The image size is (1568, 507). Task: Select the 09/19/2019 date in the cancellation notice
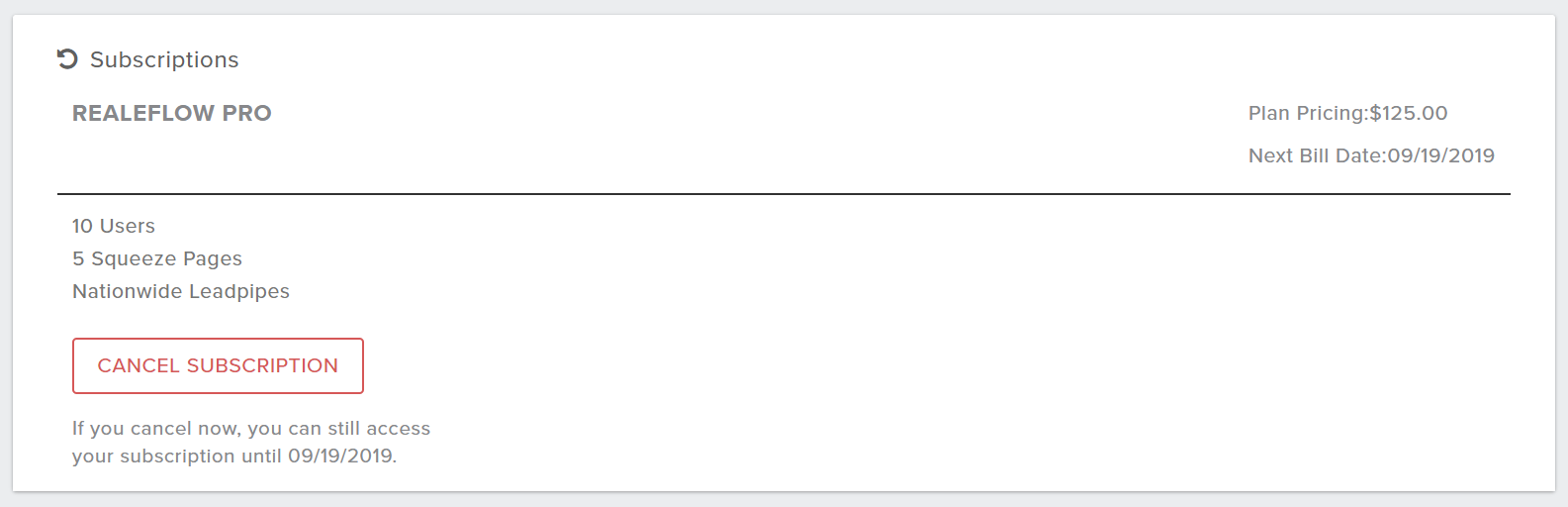[x=342, y=456]
